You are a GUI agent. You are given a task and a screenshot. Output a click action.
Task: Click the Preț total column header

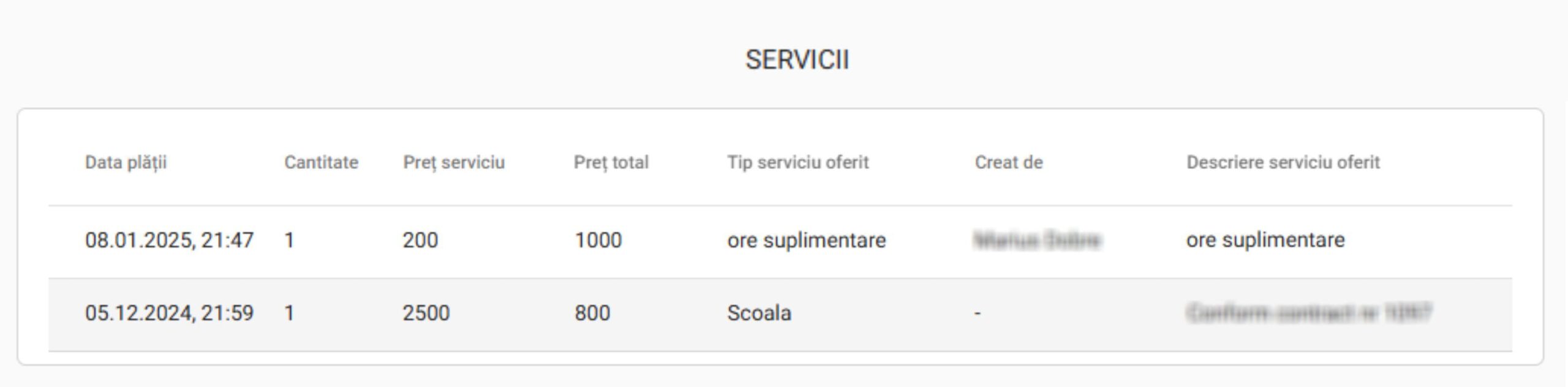click(611, 163)
